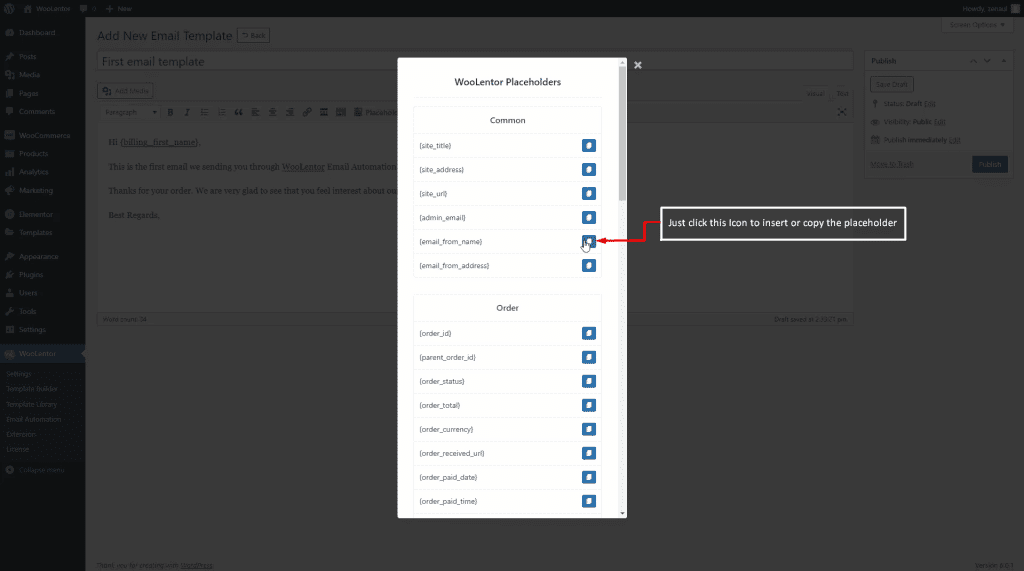Click the blue Publish button
1024x571 pixels.
tap(989, 164)
